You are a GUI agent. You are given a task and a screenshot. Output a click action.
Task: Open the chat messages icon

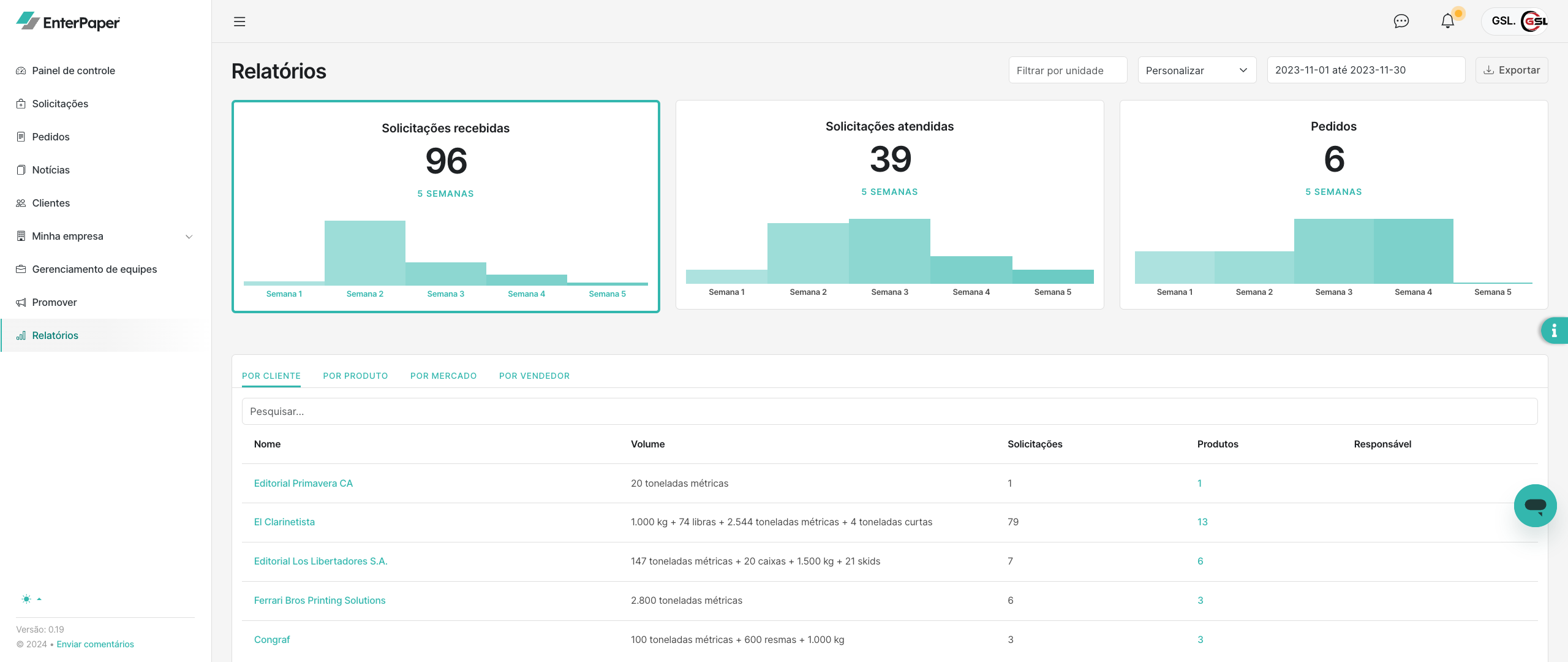click(1401, 21)
